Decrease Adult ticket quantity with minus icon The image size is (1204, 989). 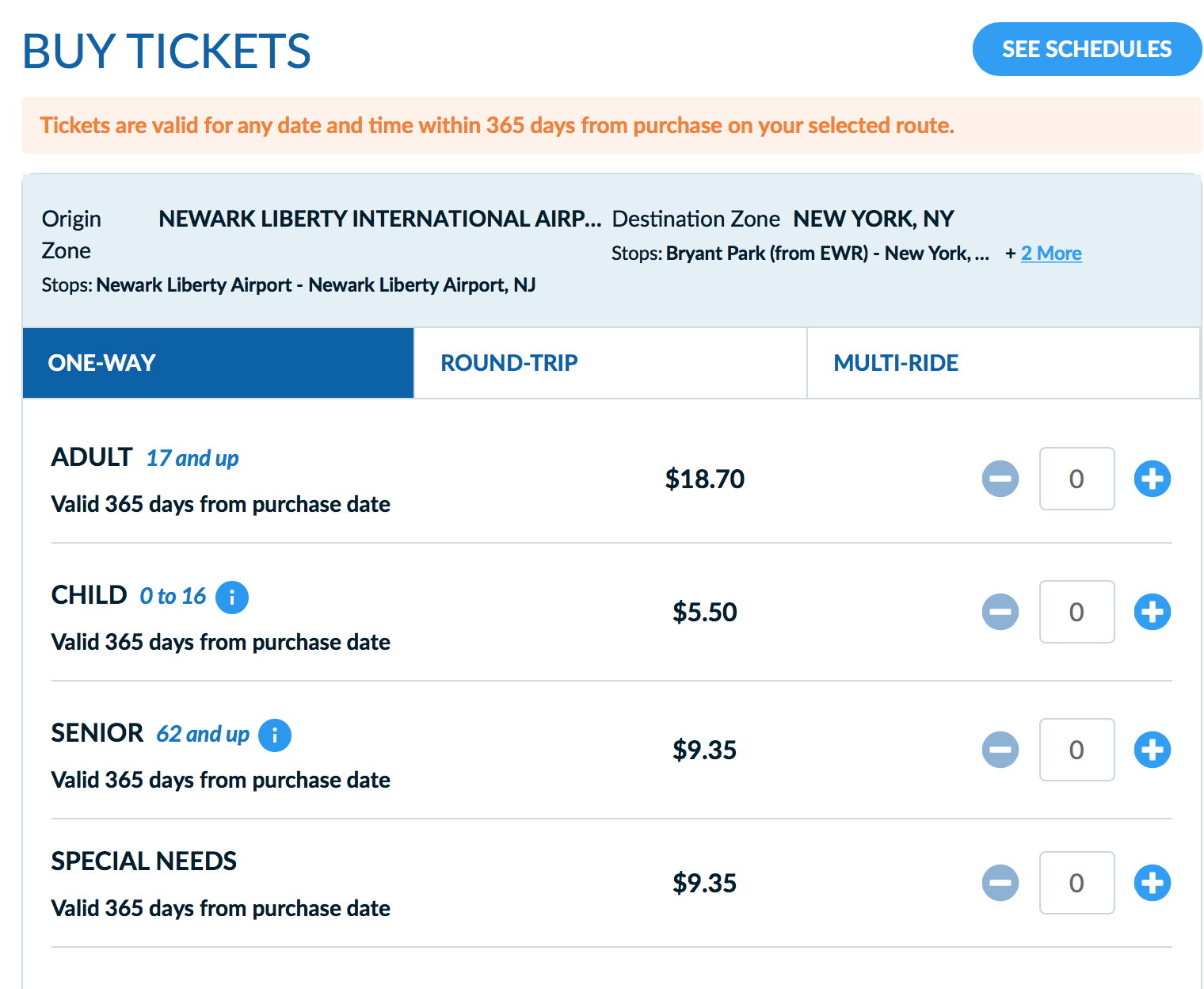click(1000, 479)
